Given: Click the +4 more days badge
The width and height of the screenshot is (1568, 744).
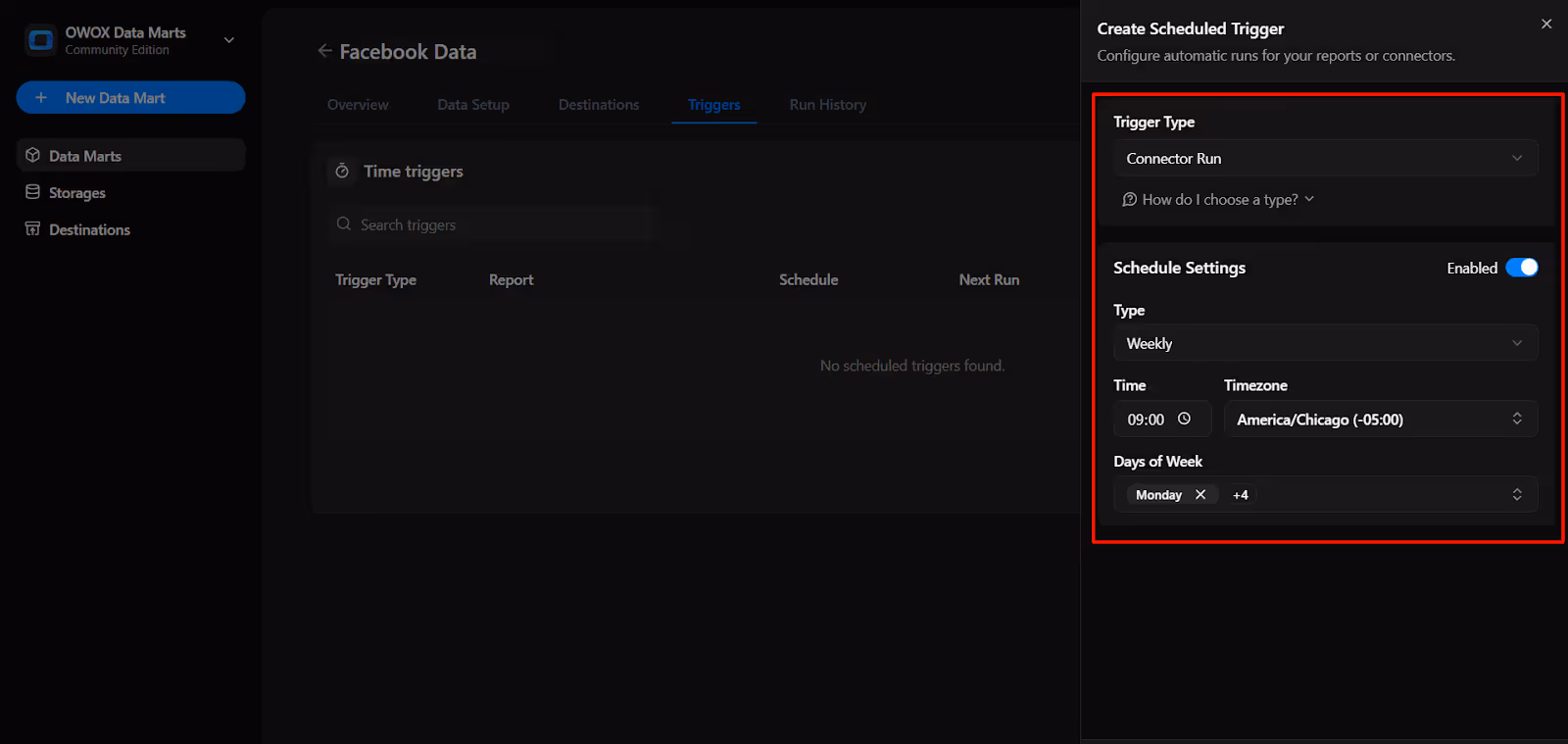Looking at the screenshot, I should coord(1241,495).
